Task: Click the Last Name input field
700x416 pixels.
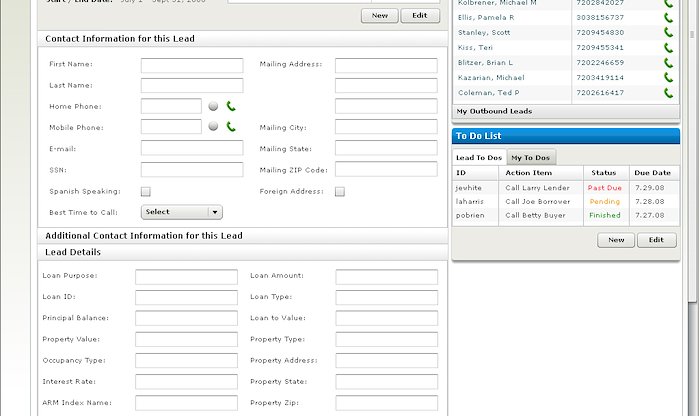Action: [192, 86]
